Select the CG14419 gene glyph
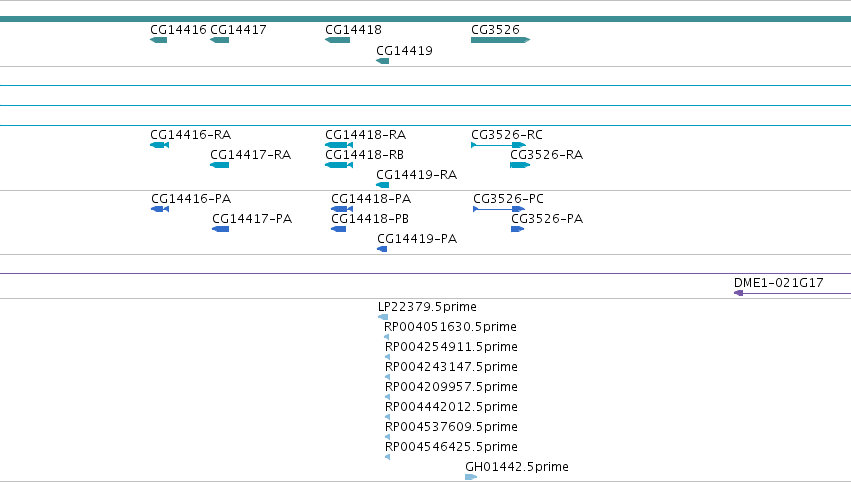Screen dimensions: 851x482 (x=383, y=61)
